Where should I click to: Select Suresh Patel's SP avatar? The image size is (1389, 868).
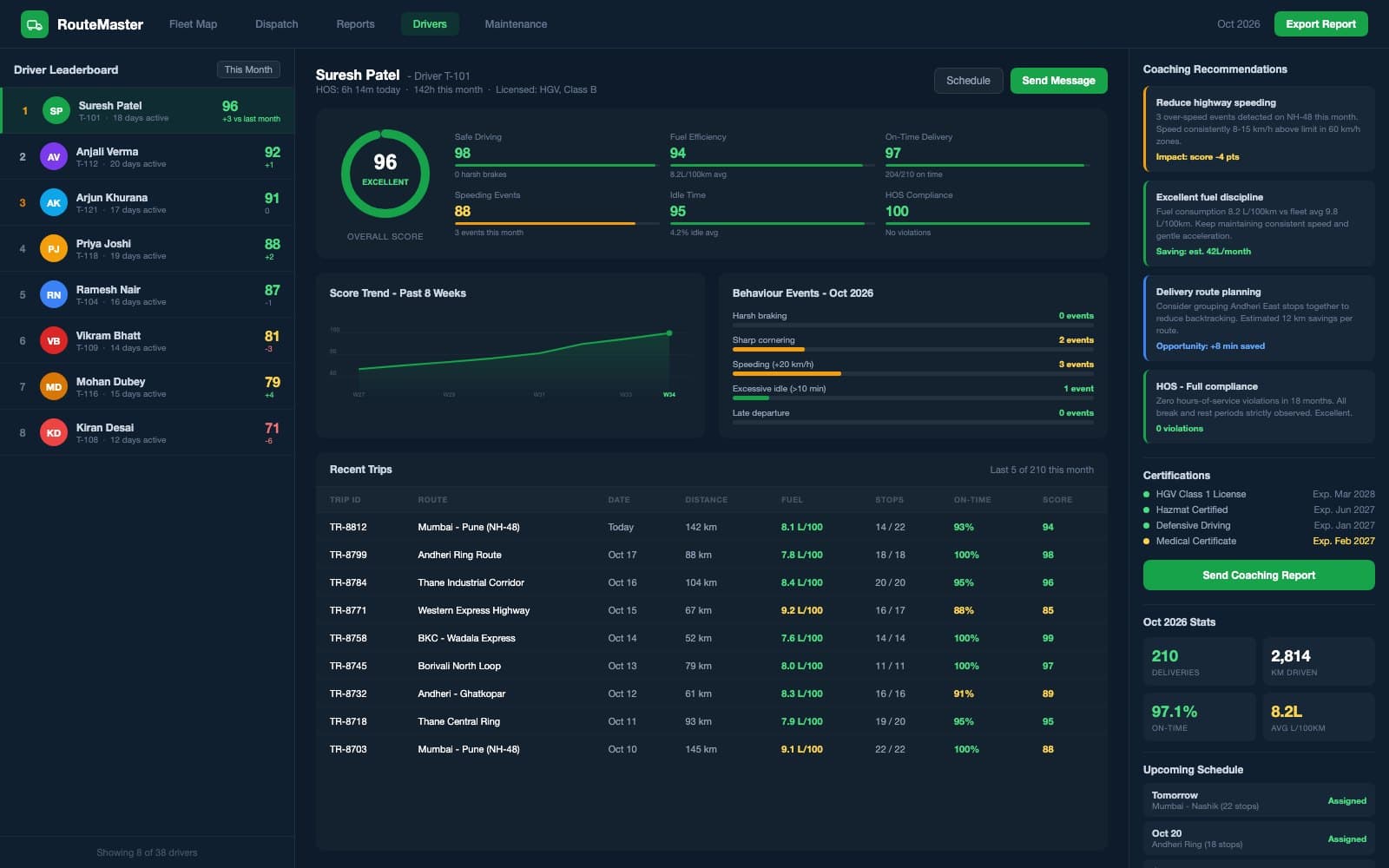tap(56, 111)
